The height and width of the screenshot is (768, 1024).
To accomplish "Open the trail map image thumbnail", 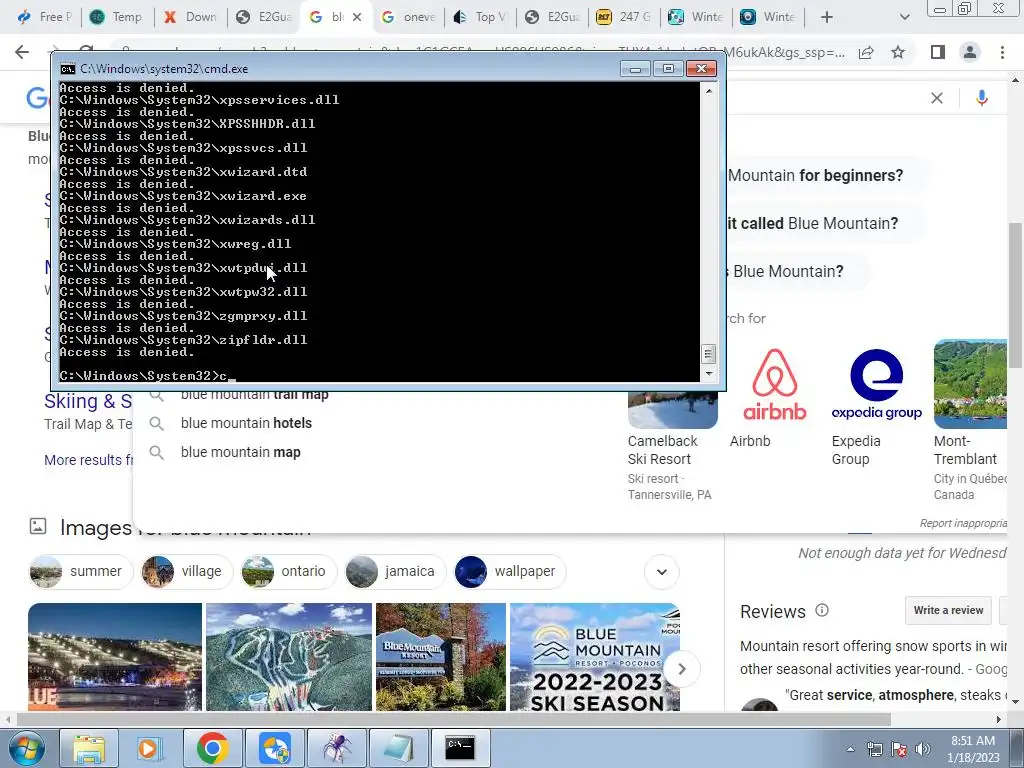I will [x=289, y=656].
